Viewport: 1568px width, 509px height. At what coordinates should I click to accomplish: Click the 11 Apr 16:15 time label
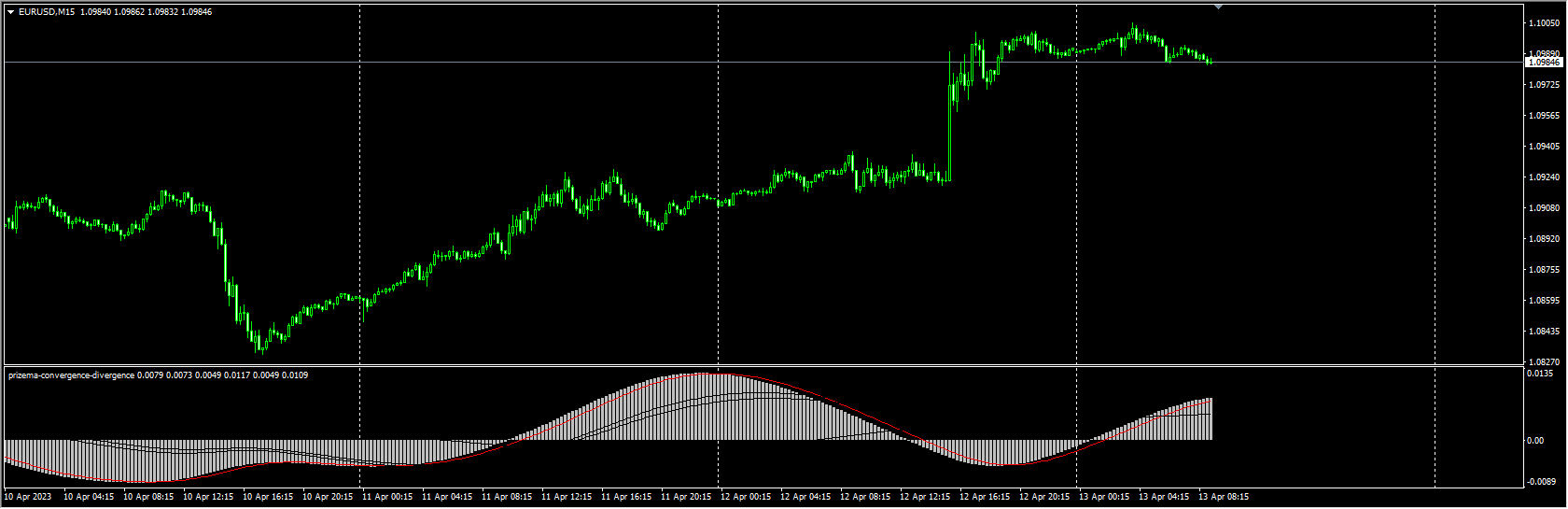click(x=626, y=497)
